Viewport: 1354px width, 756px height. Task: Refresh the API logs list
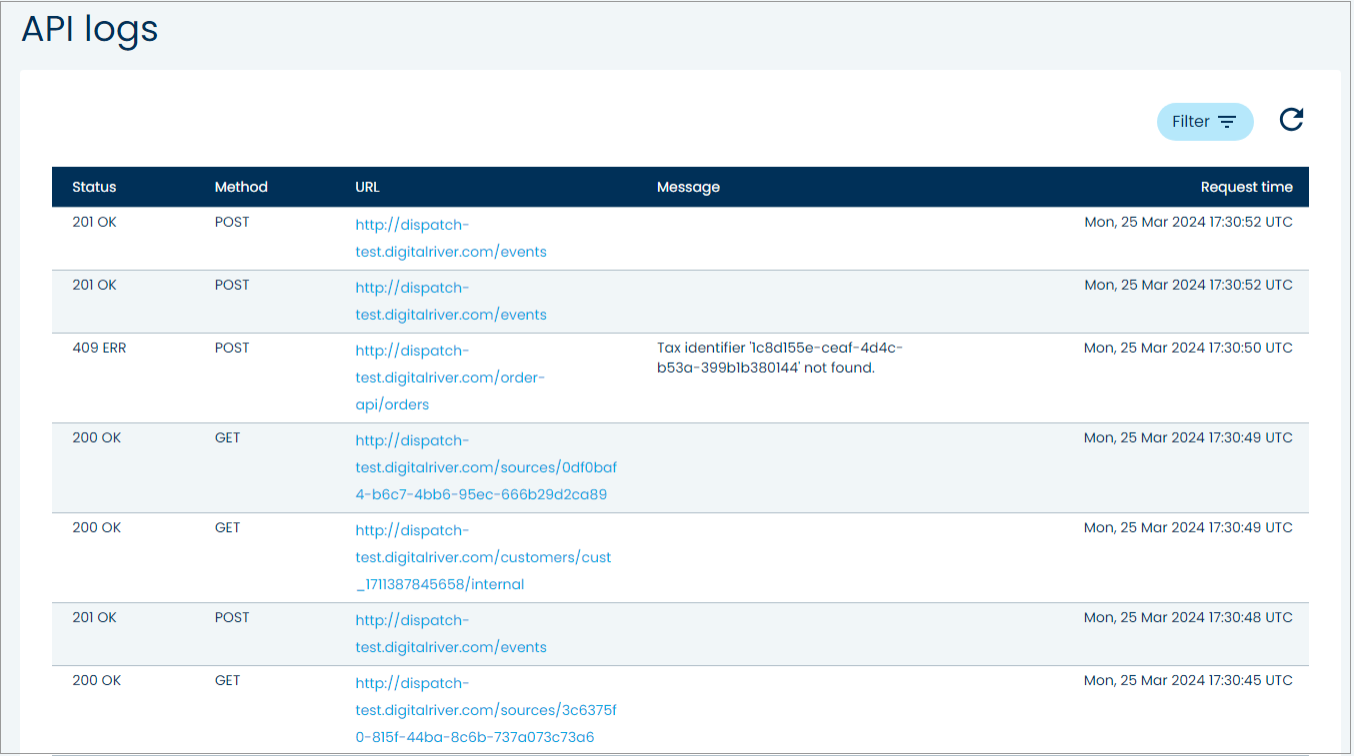tap(1291, 121)
